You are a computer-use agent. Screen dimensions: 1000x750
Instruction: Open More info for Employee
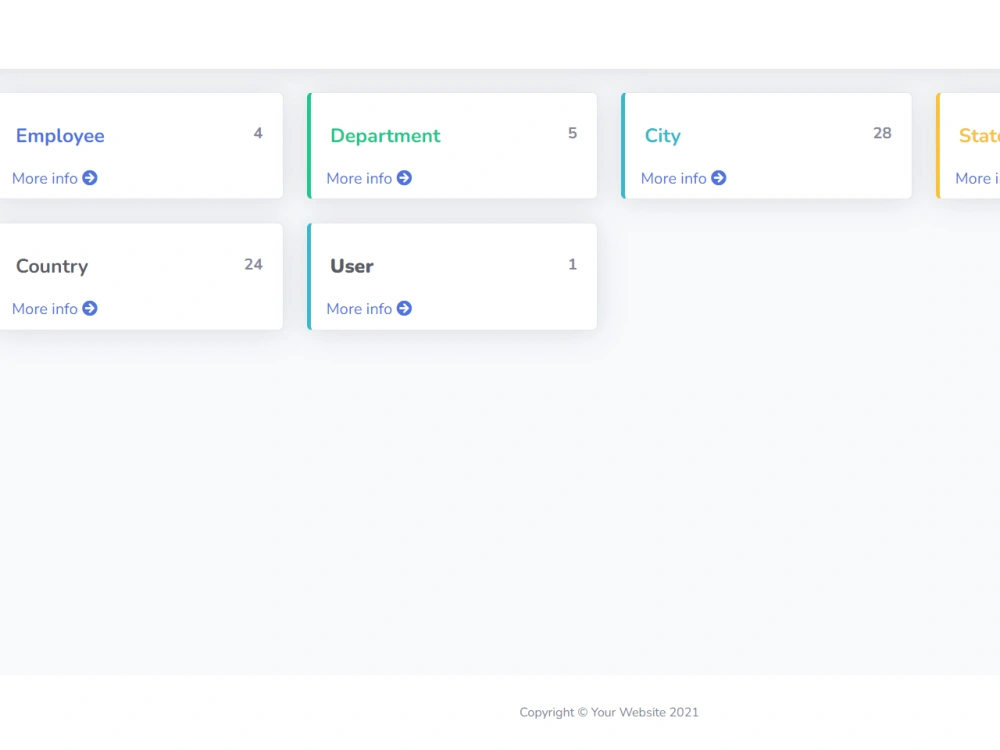(42, 178)
